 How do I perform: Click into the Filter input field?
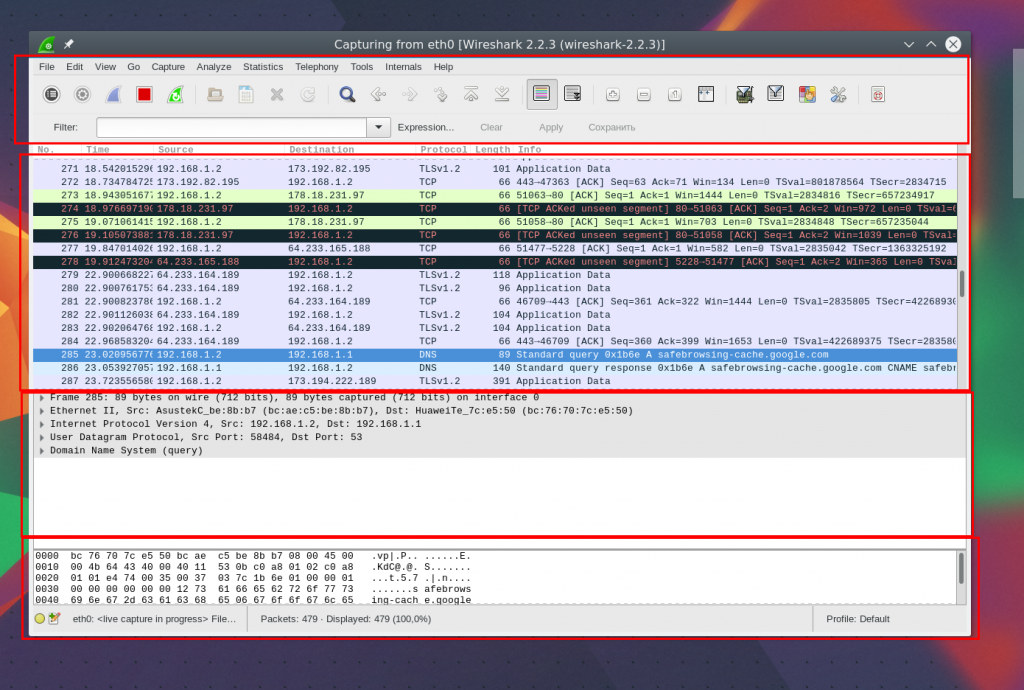coord(231,127)
